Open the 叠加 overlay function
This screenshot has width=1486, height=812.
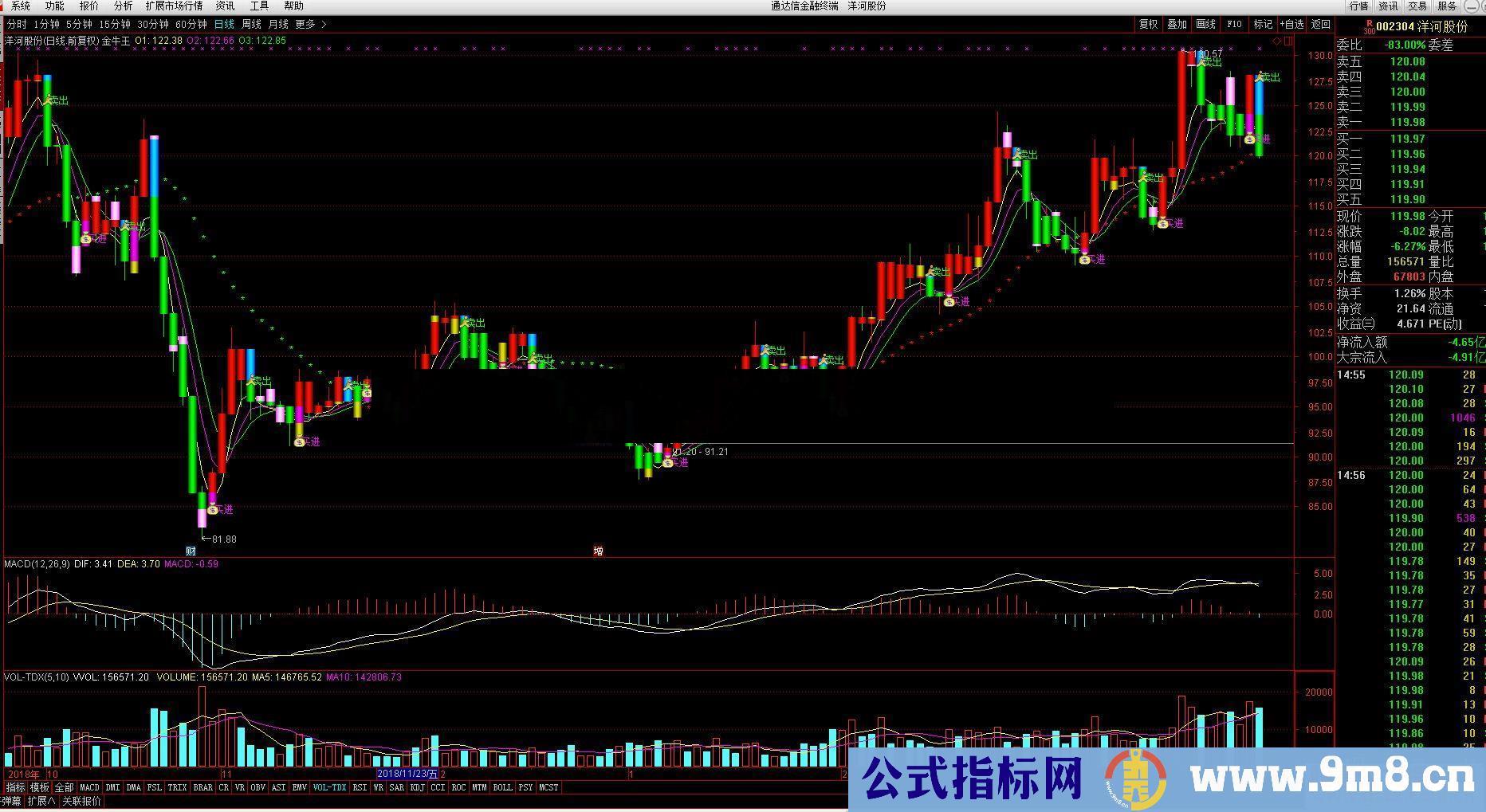(1177, 24)
